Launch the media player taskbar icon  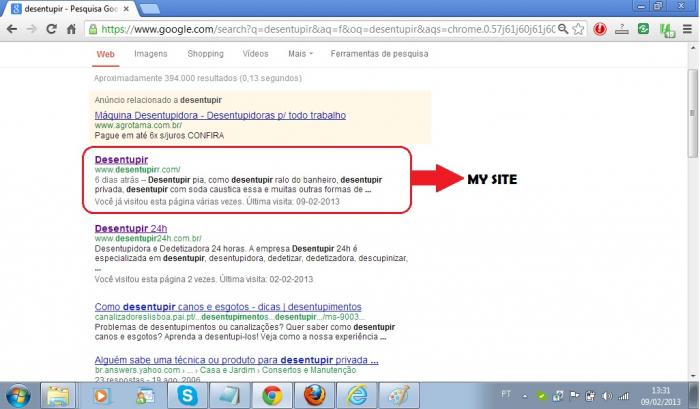(x=101, y=396)
